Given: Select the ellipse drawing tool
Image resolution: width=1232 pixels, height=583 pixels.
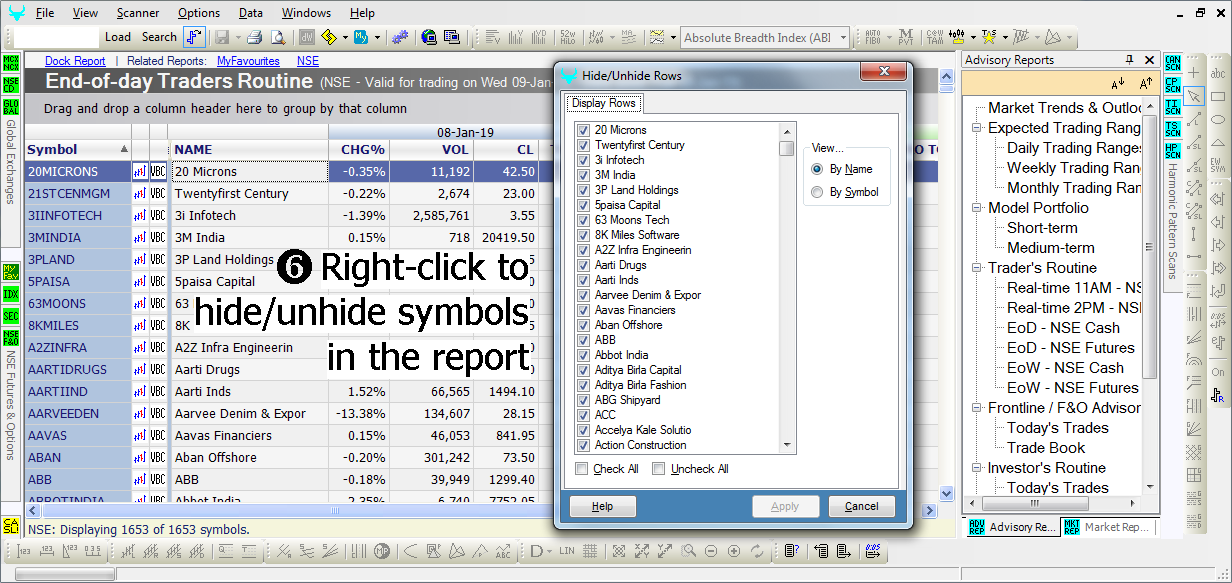Looking at the screenshot, I should [x=1218, y=120].
